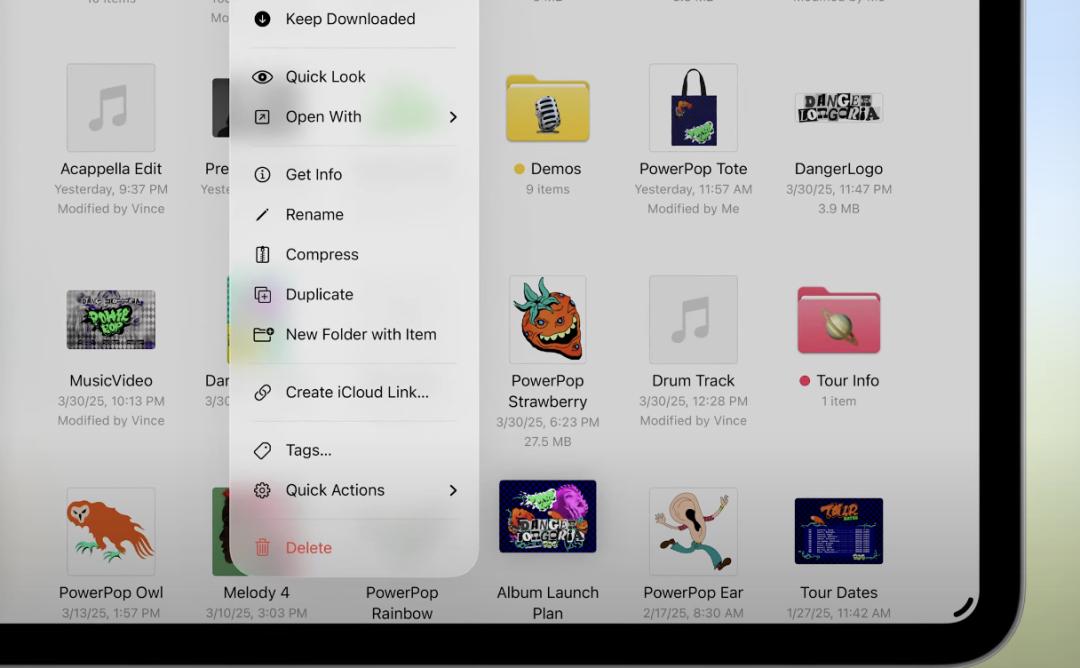Click the Quick Look eye icon

click(262, 76)
